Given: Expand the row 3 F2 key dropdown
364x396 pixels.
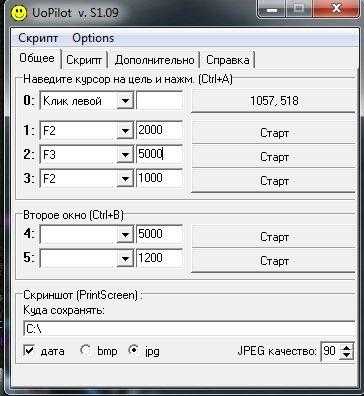Looking at the screenshot, I should click(125, 179).
